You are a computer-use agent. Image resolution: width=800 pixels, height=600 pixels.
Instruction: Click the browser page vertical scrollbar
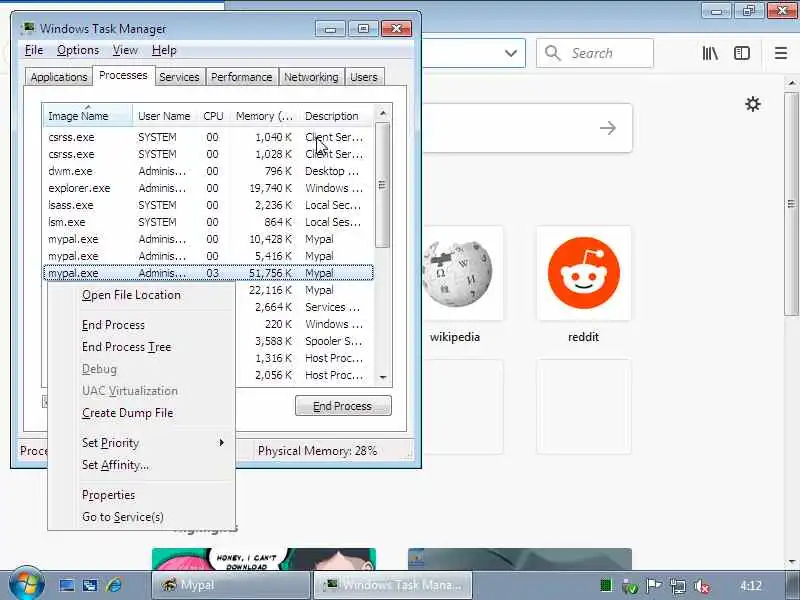[x=791, y=204]
